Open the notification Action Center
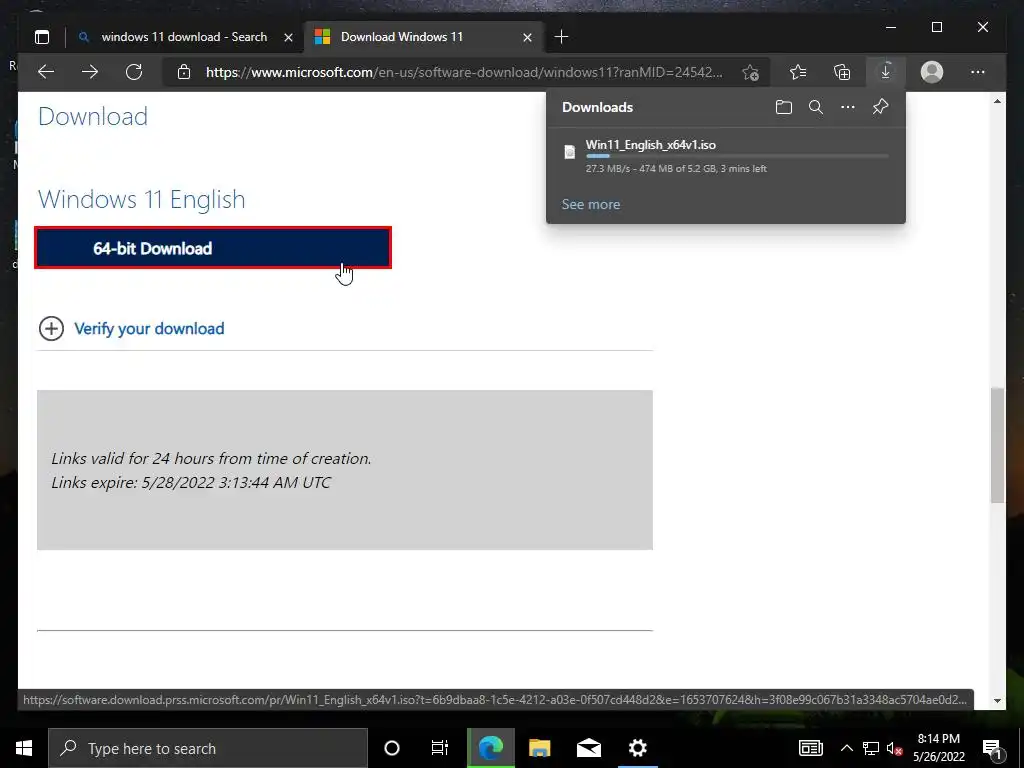Screen dimensions: 1024x768 [x=993, y=749]
